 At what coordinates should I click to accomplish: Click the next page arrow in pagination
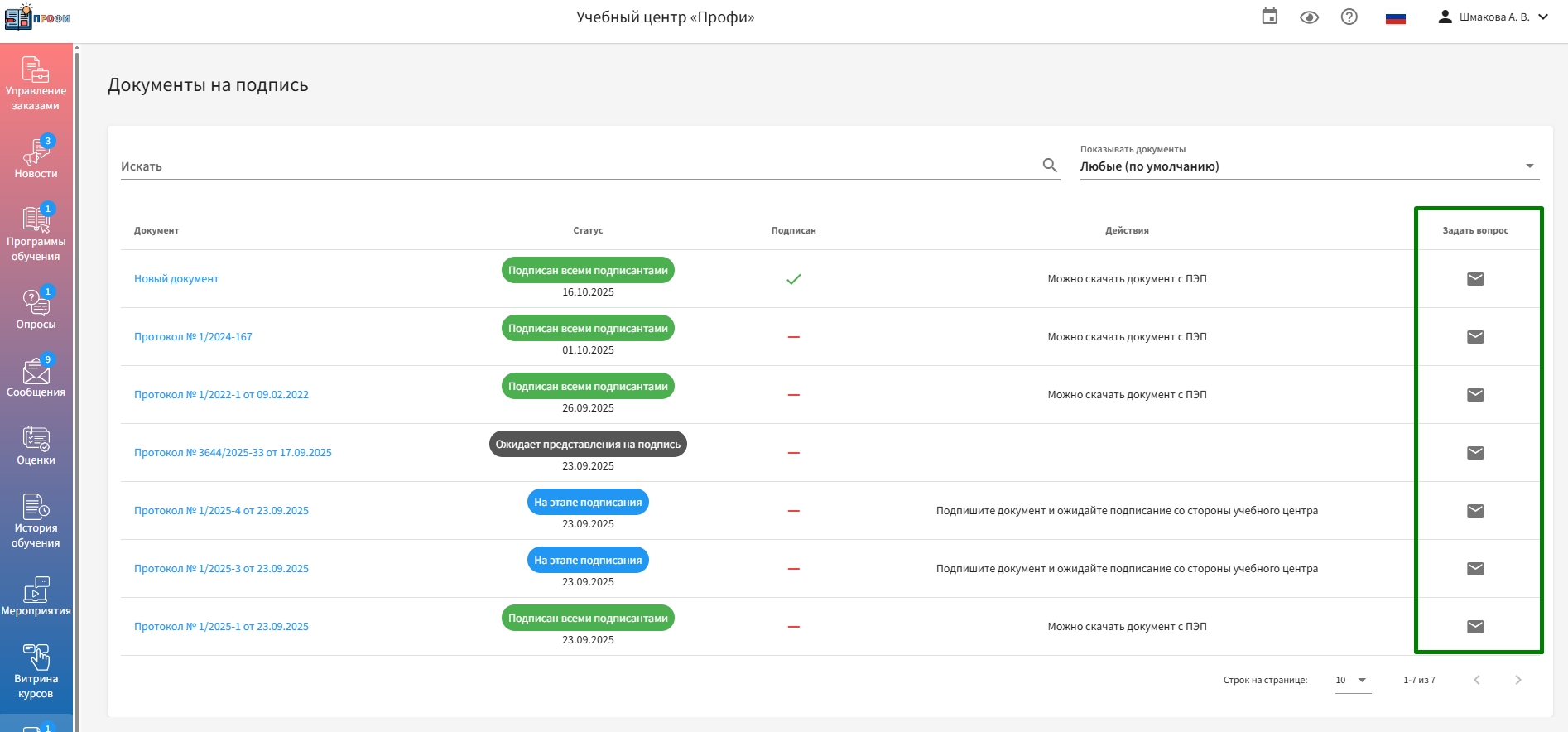click(1517, 680)
